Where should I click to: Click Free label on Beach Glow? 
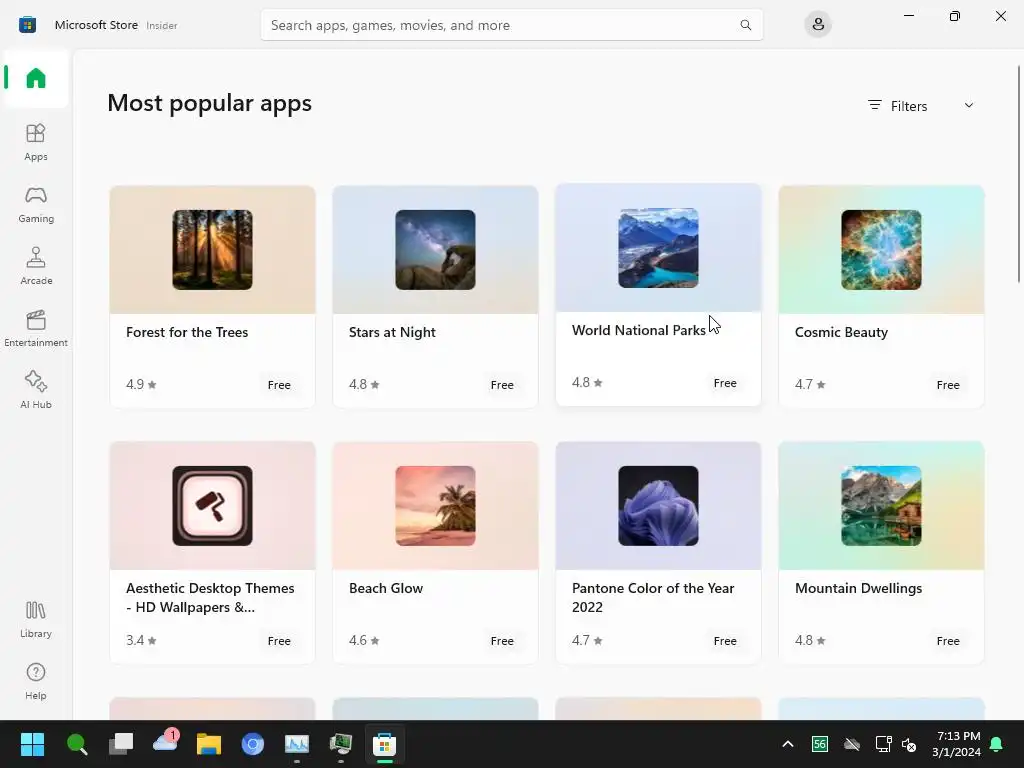tap(502, 641)
